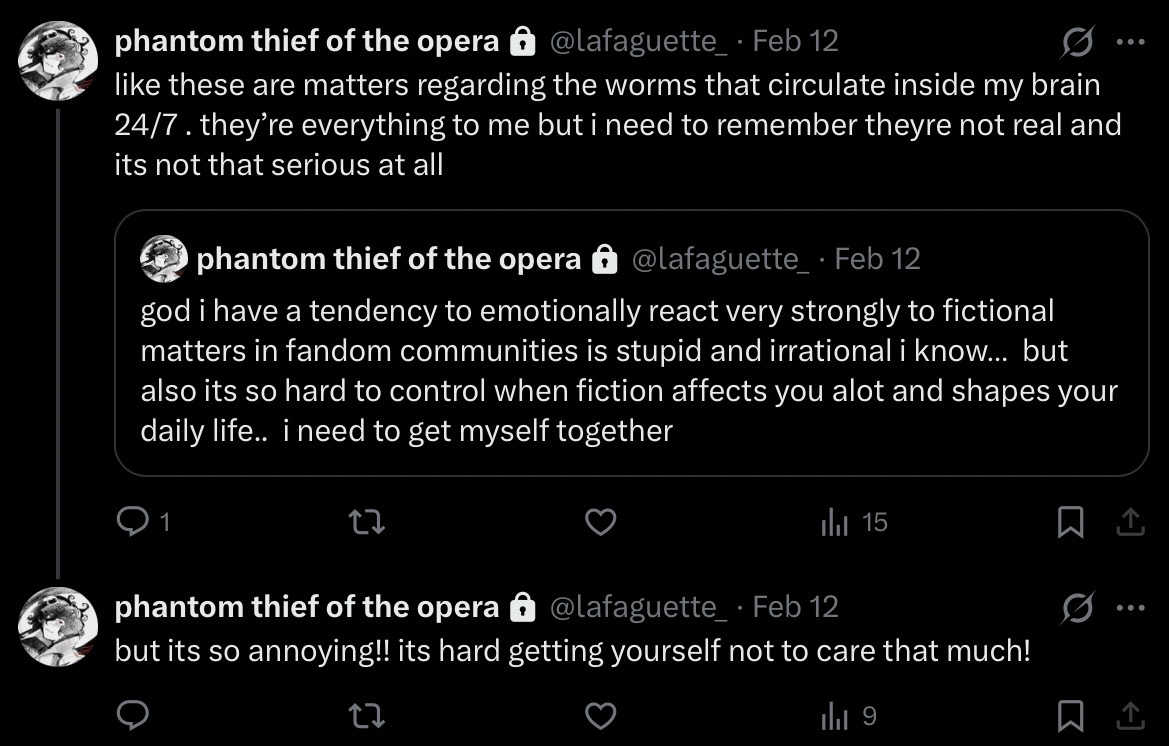Repost the first tweet
Screen dimensions: 1169x746
coord(365,522)
